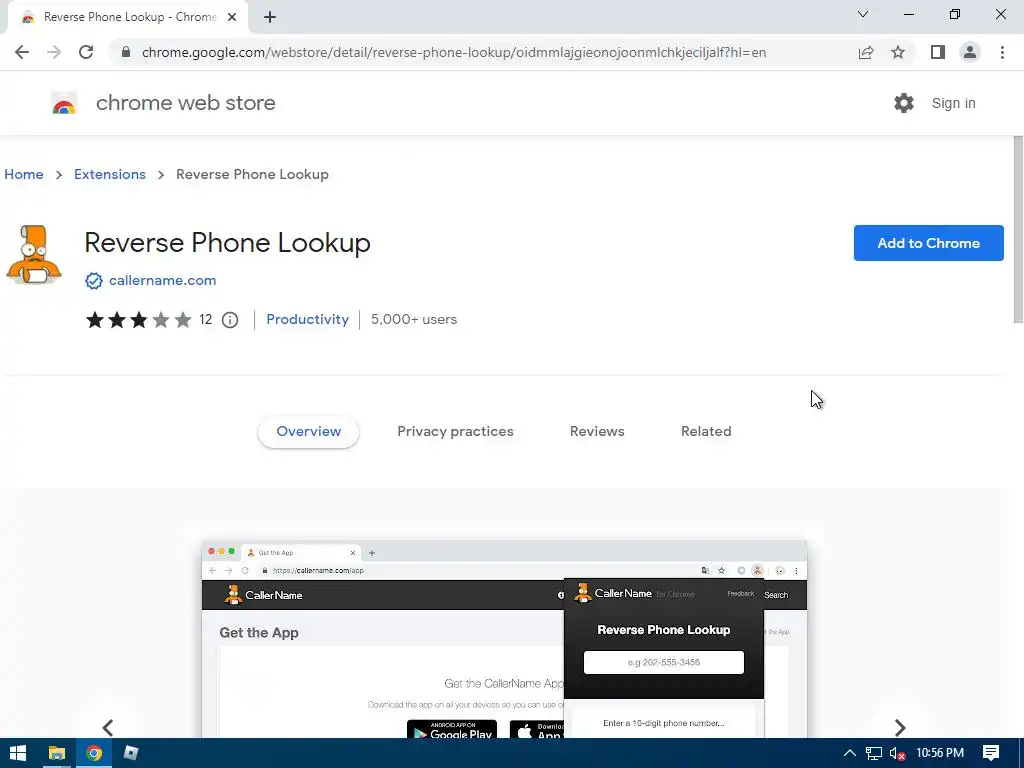Share this page icon in address bar

tap(866, 52)
